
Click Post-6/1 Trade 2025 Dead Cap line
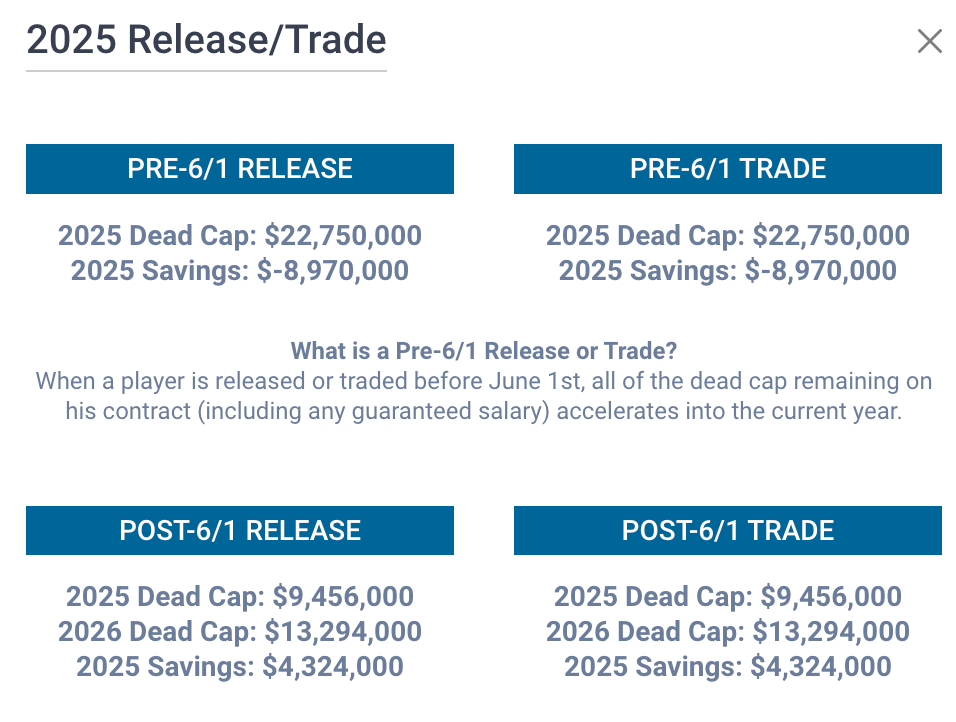[x=728, y=597]
